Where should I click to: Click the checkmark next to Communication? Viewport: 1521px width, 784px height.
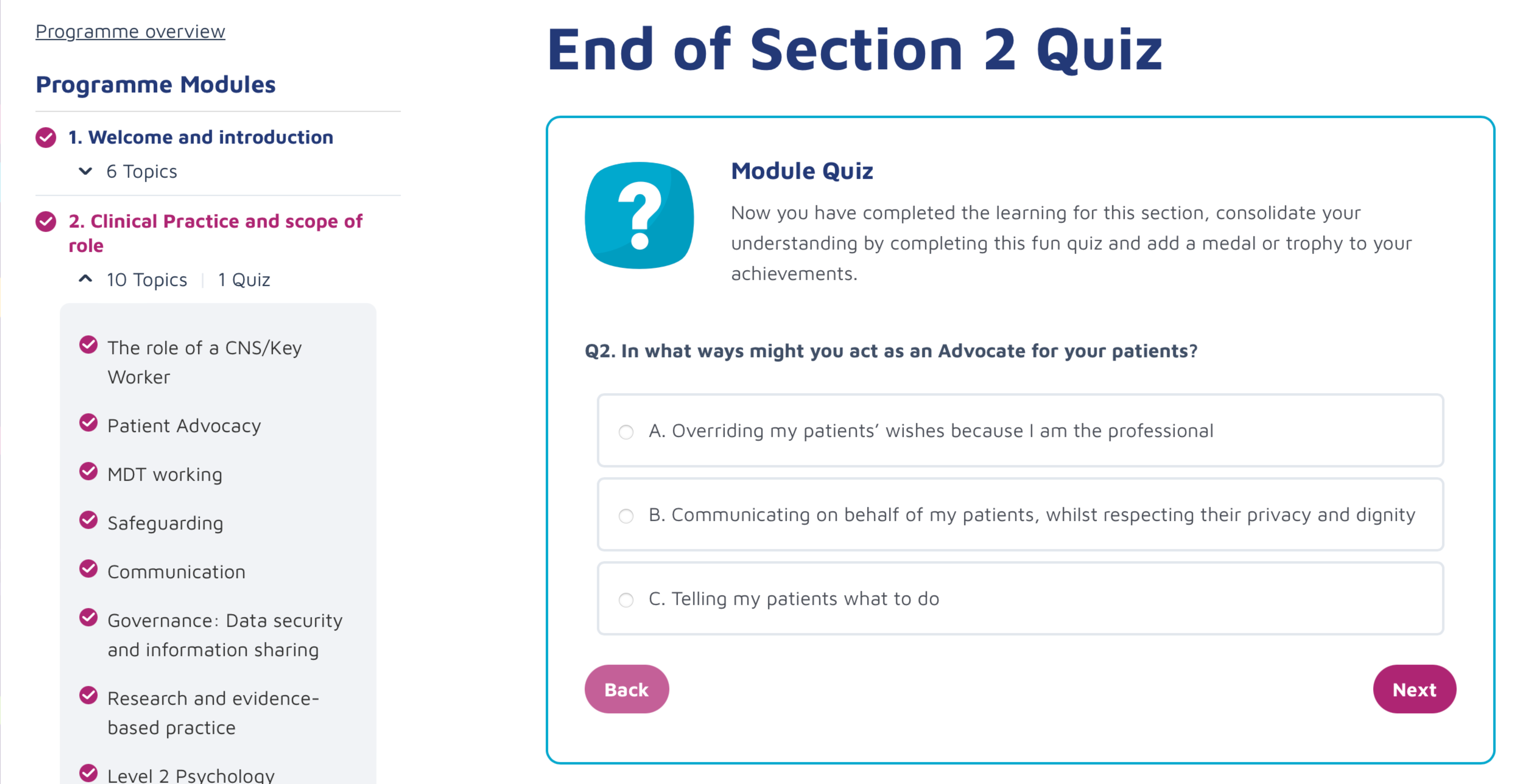coord(88,569)
